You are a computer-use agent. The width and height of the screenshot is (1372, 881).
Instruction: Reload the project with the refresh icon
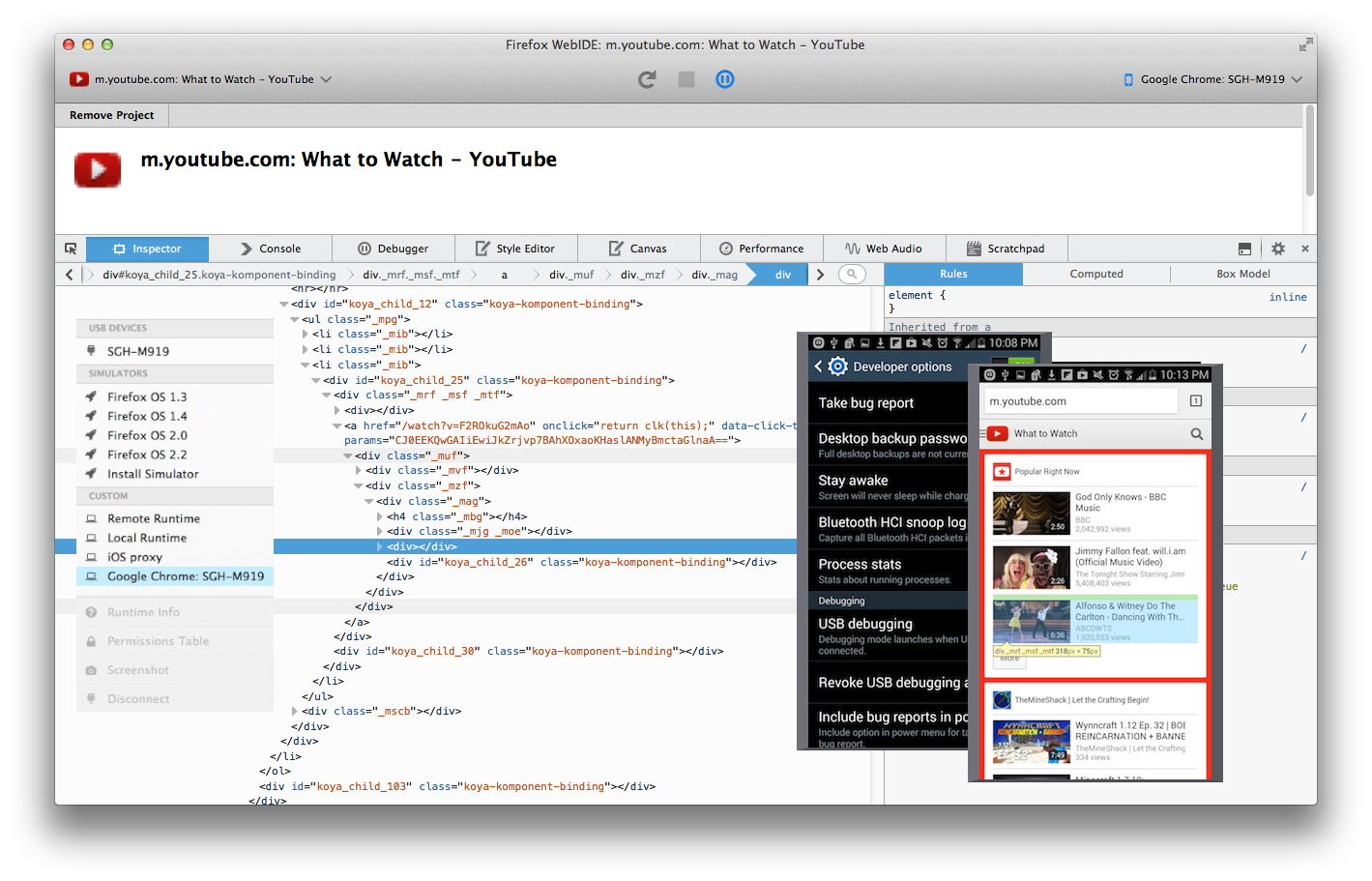click(647, 79)
